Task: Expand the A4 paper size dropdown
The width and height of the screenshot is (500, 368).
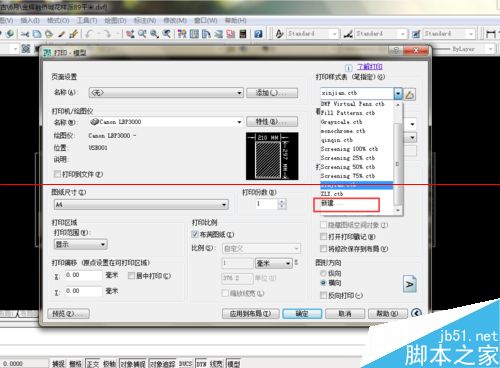Action: click(141, 205)
